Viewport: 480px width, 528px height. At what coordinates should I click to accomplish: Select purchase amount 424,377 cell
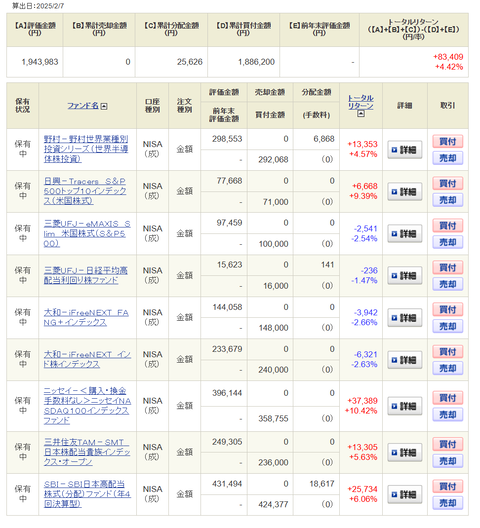pyautogui.click(x=273, y=504)
